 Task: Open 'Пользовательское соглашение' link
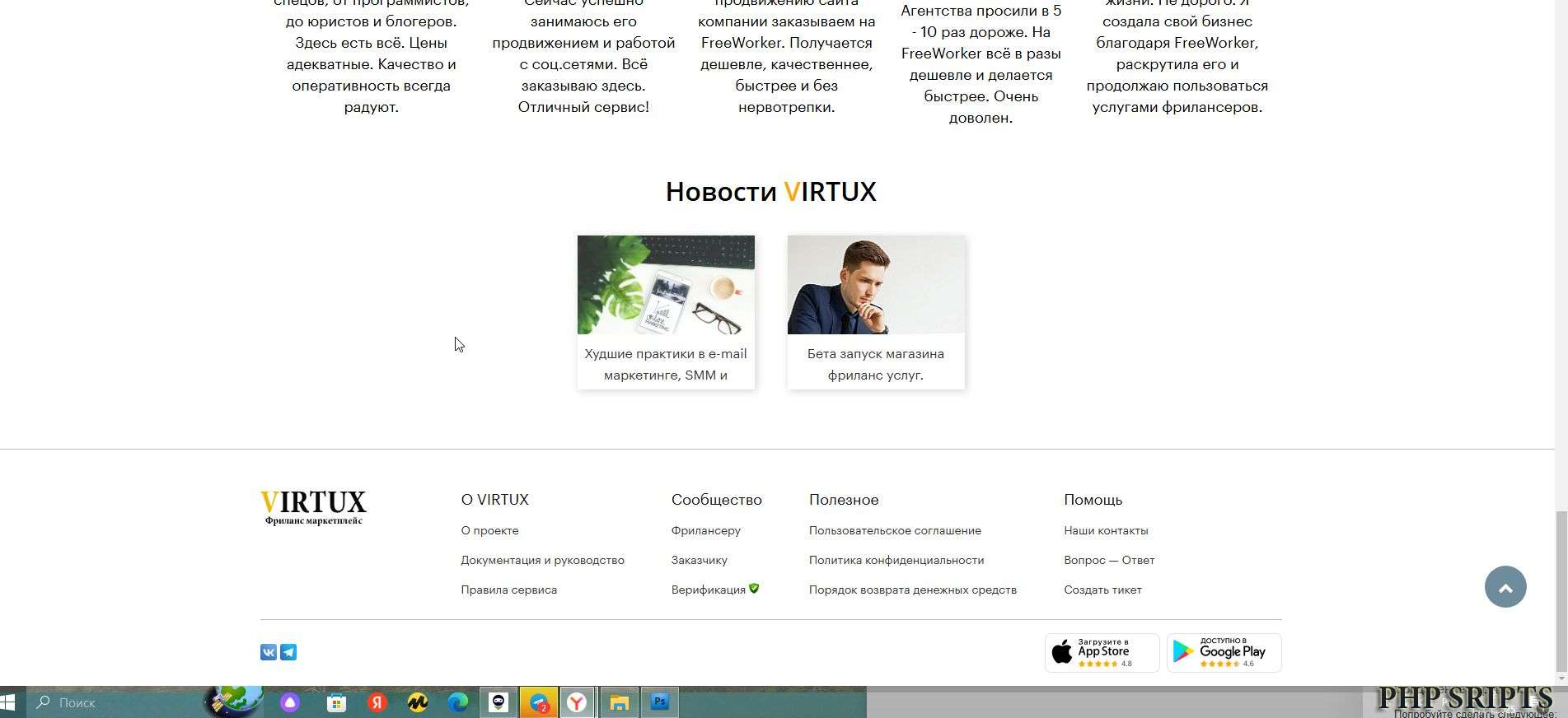pyautogui.click(x=895, y=530)
